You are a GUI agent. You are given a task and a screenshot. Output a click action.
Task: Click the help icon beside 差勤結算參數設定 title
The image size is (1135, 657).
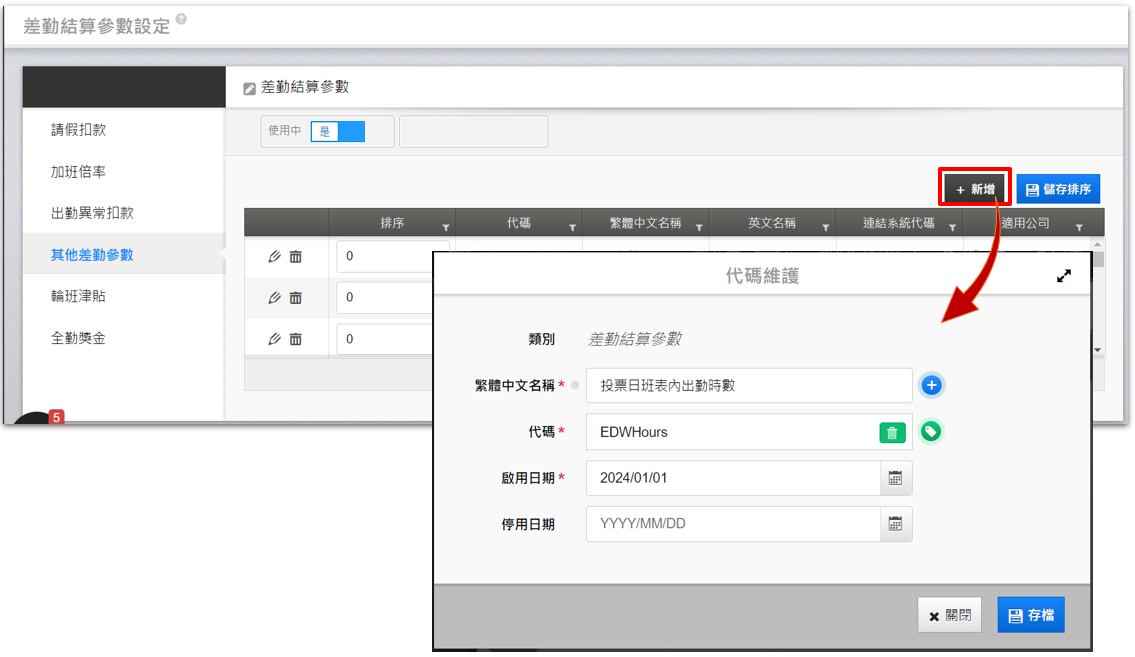click(x=181, y=20)
